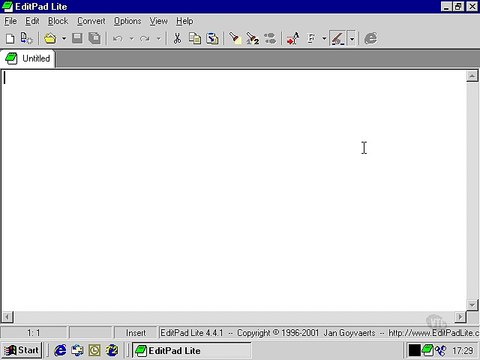This screenshot has height=360, width=480.
Task: Close the EditPad Lite window
Action: click(x=472, y=6)
